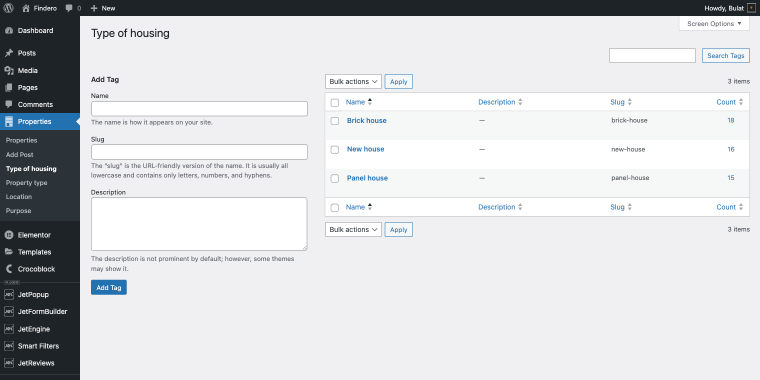Click the Properties menu icon
Viewport: 760px width, 380px height.
pyautogui.click(x=9, y=122)
